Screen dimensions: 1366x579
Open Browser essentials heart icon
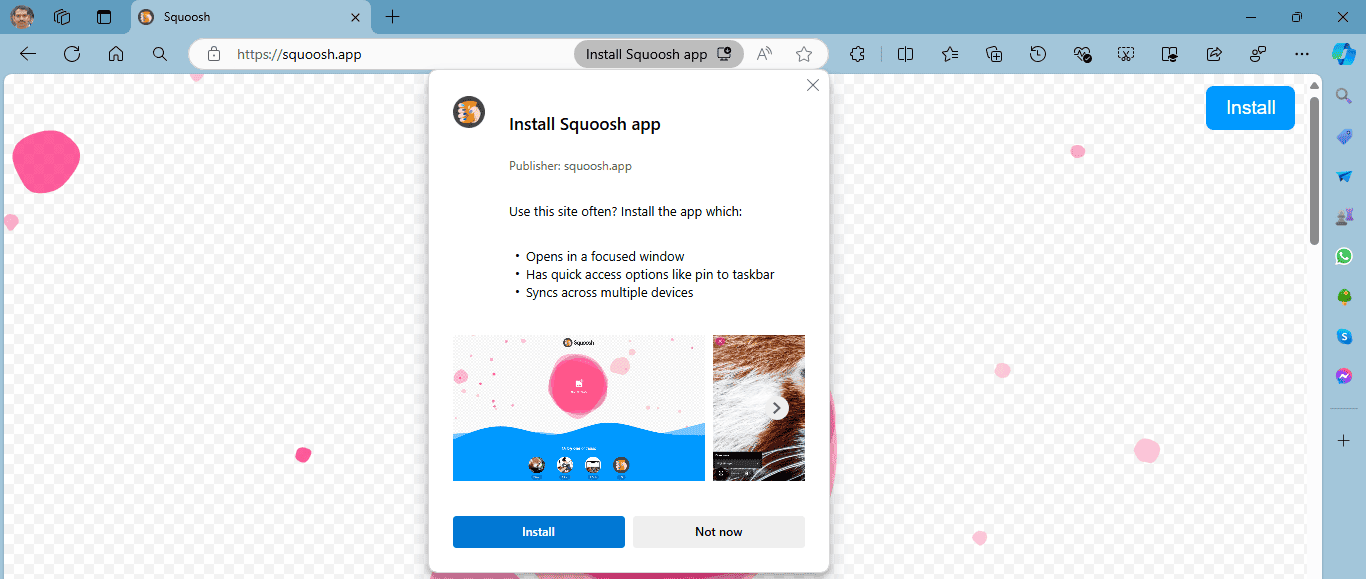tap(1082, 54)
